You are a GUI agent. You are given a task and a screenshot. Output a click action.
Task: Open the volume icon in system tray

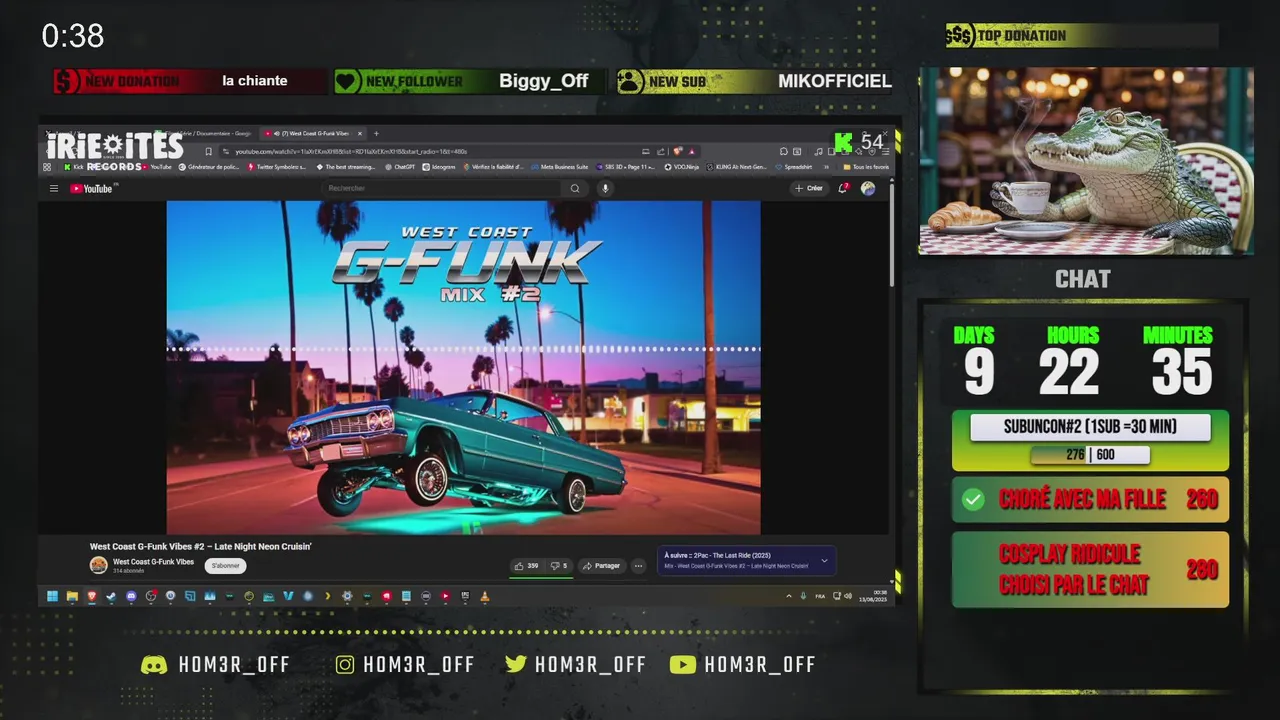[x=848, y=596]
